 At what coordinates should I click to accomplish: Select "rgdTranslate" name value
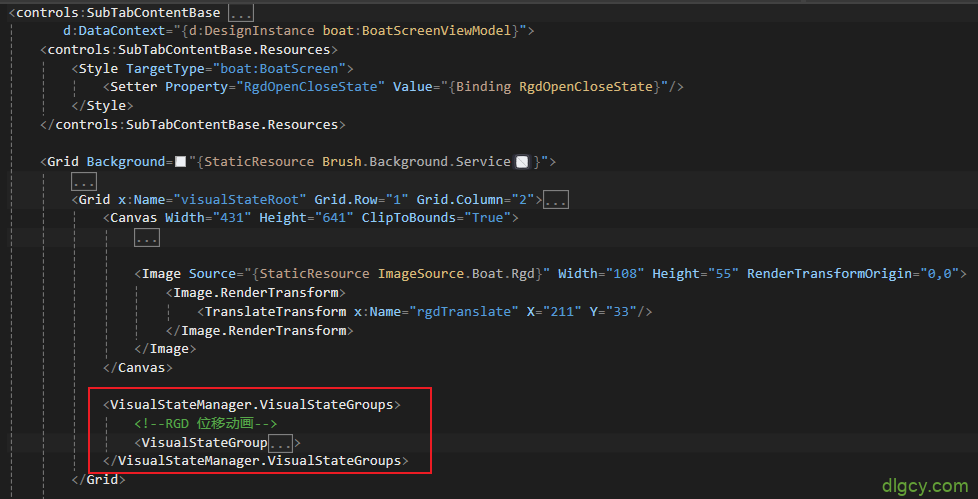[x=463, y=311]
